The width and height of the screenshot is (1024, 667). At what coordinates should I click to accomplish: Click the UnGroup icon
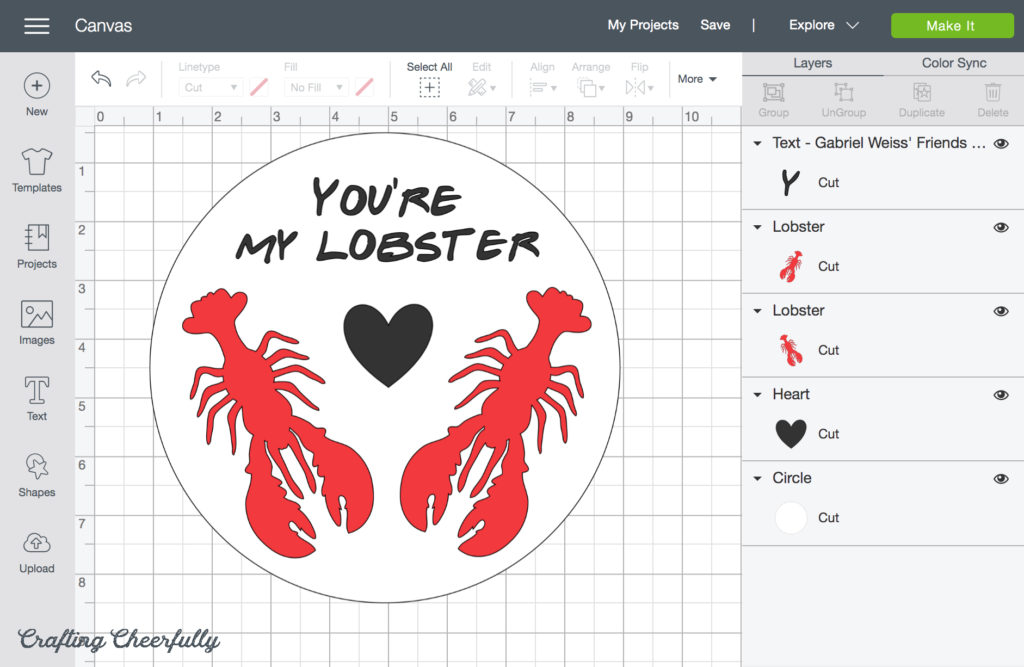843,92
